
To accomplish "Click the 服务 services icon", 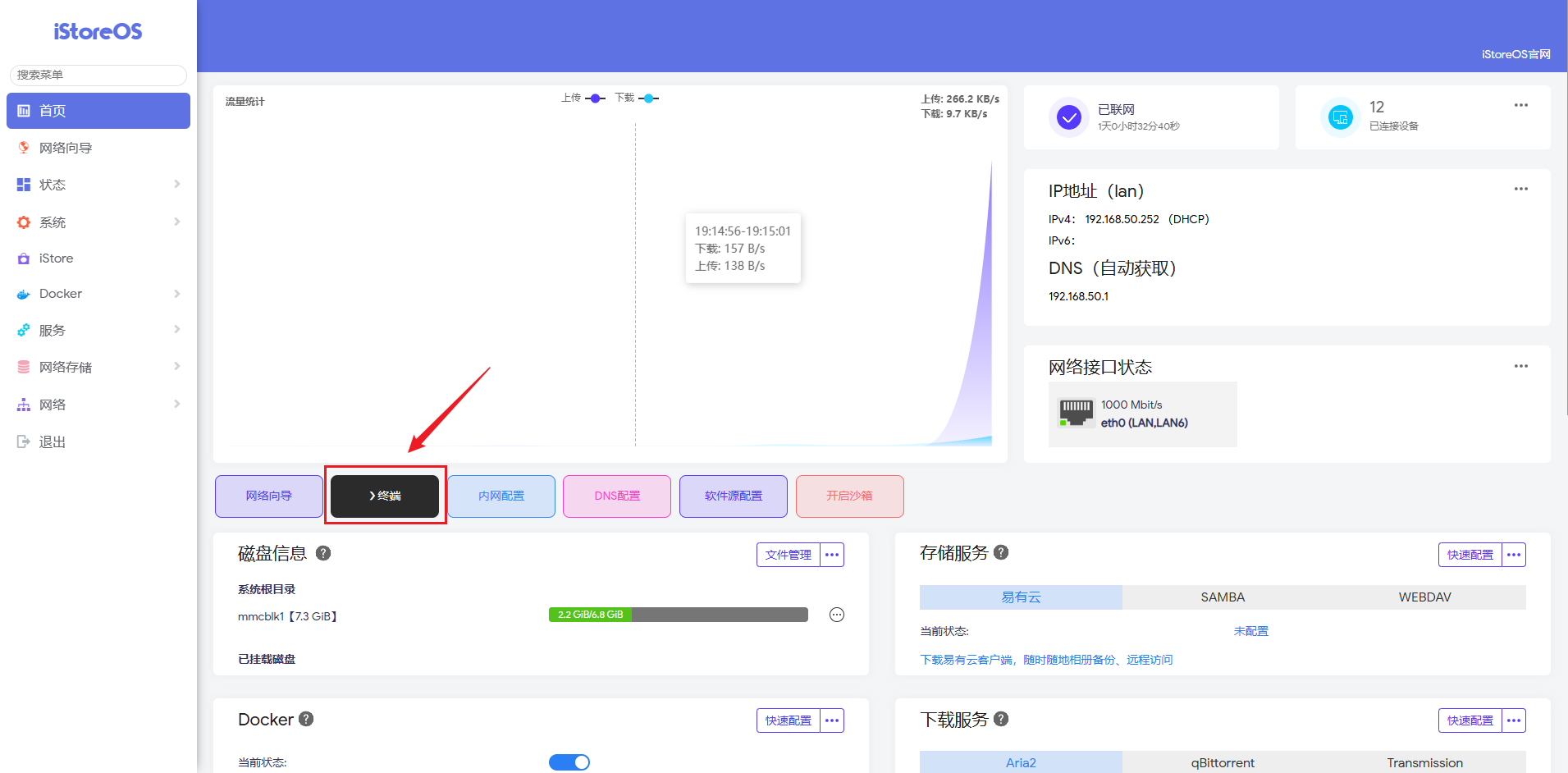I will tap(24, 330).
